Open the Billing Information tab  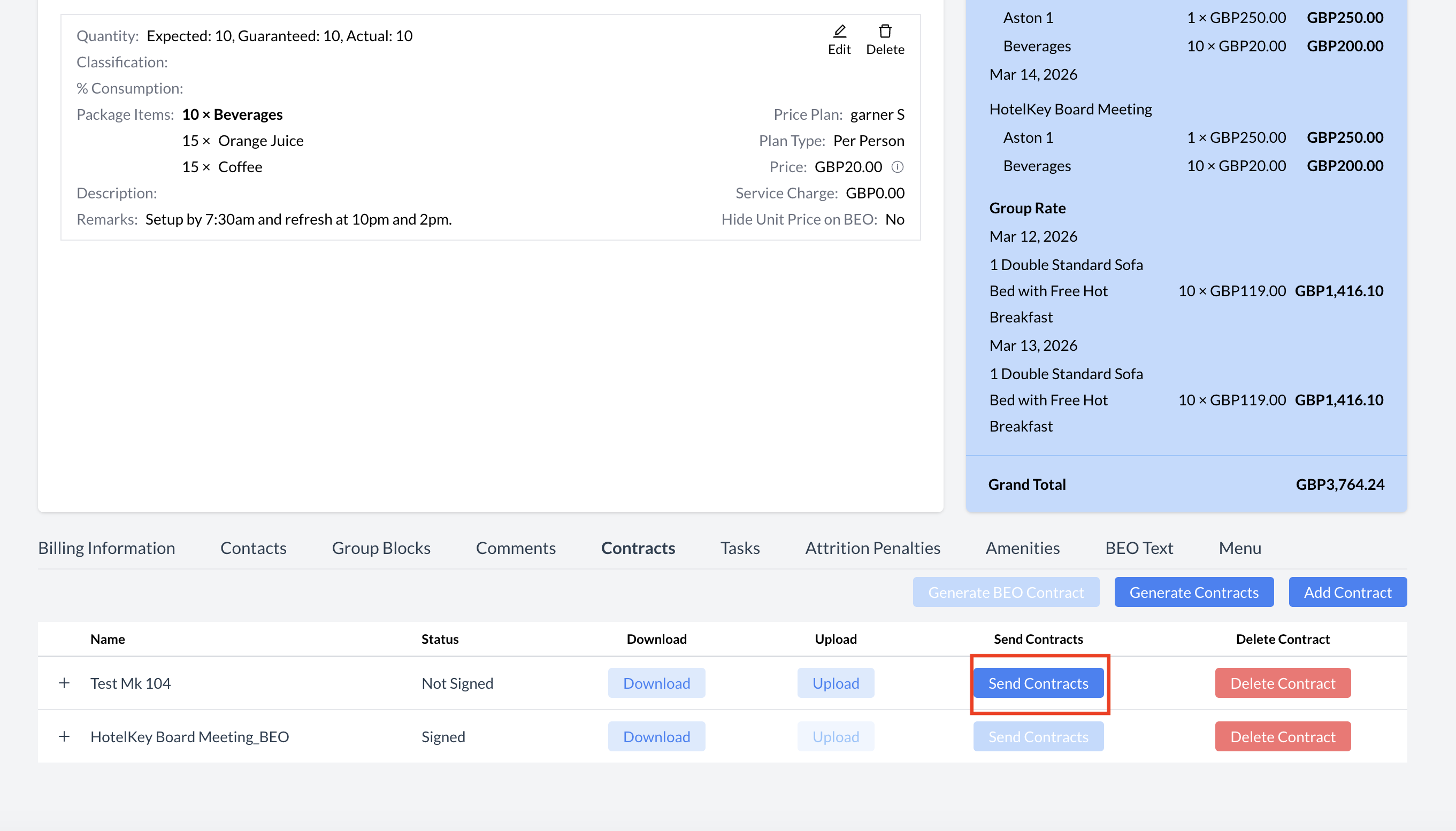106,548
